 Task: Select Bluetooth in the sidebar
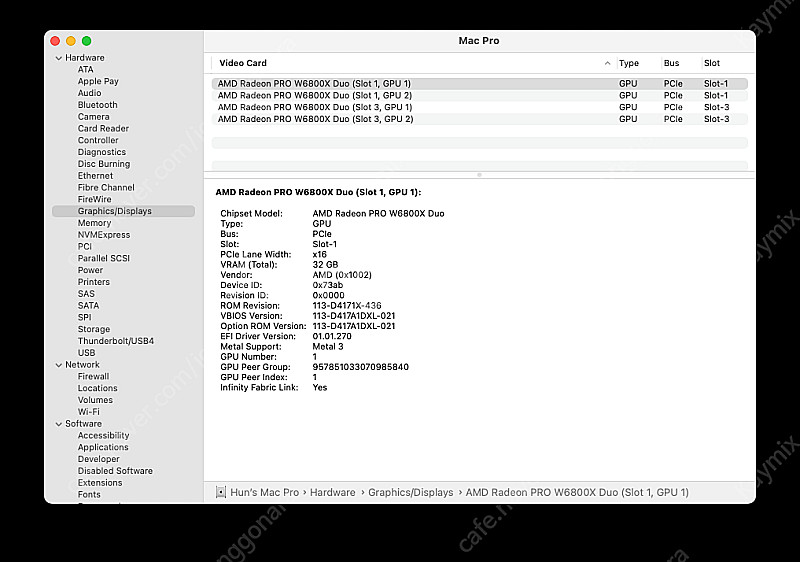click(97, 105)
